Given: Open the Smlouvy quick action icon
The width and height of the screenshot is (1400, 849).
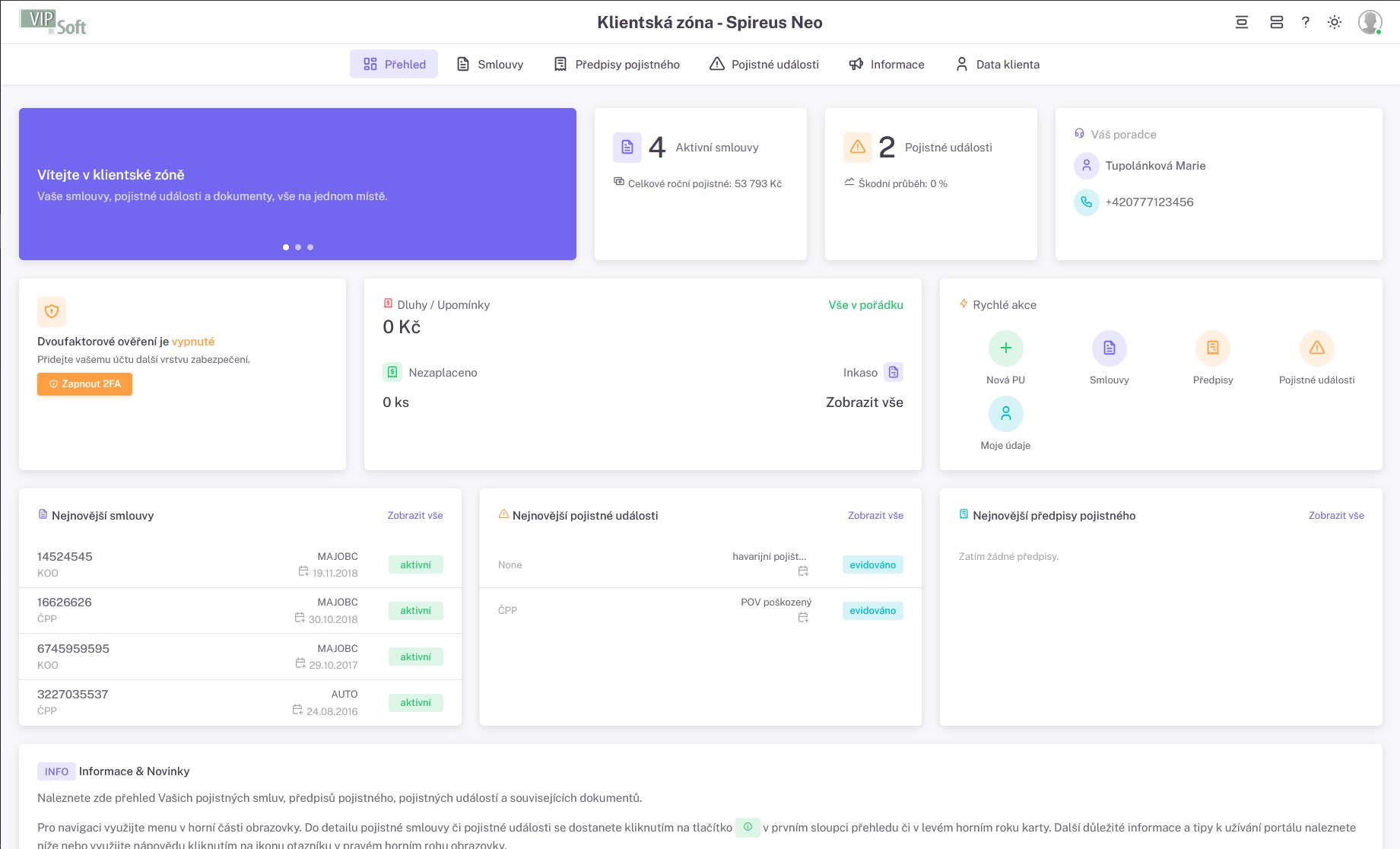Looking at the screenshot, I should [1110, 348].
